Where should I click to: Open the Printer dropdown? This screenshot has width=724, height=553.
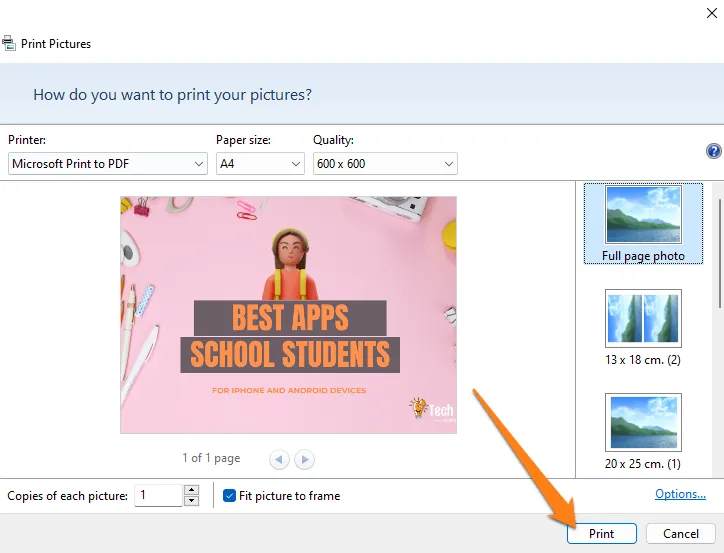click(108, 164)
